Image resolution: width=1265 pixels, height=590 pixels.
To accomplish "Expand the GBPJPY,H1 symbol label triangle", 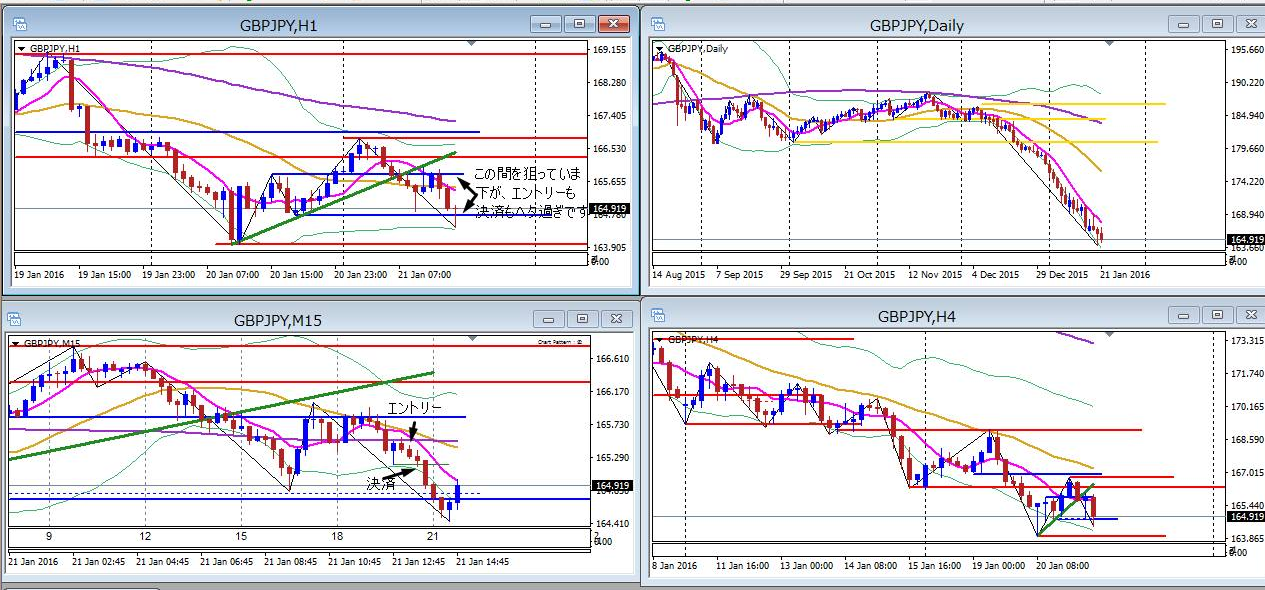I will (22, 48).
